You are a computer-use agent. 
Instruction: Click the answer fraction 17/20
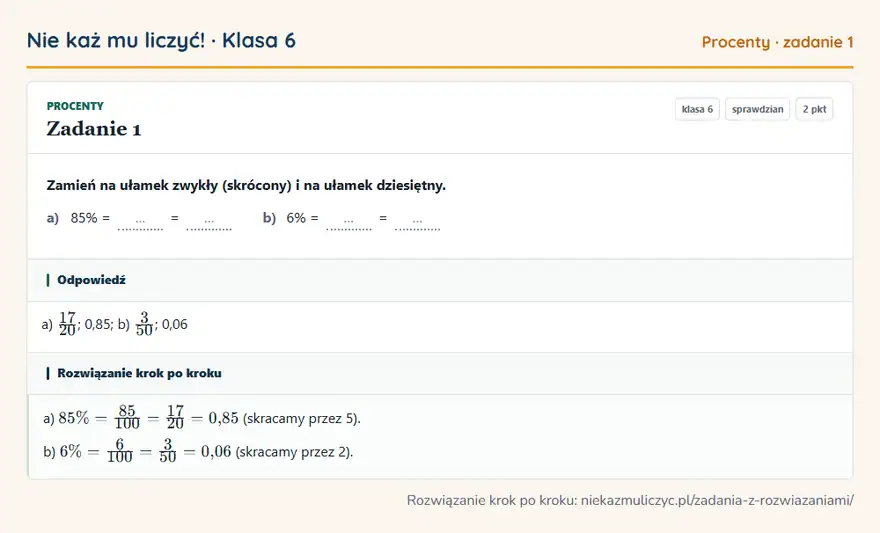coord(67,324)
